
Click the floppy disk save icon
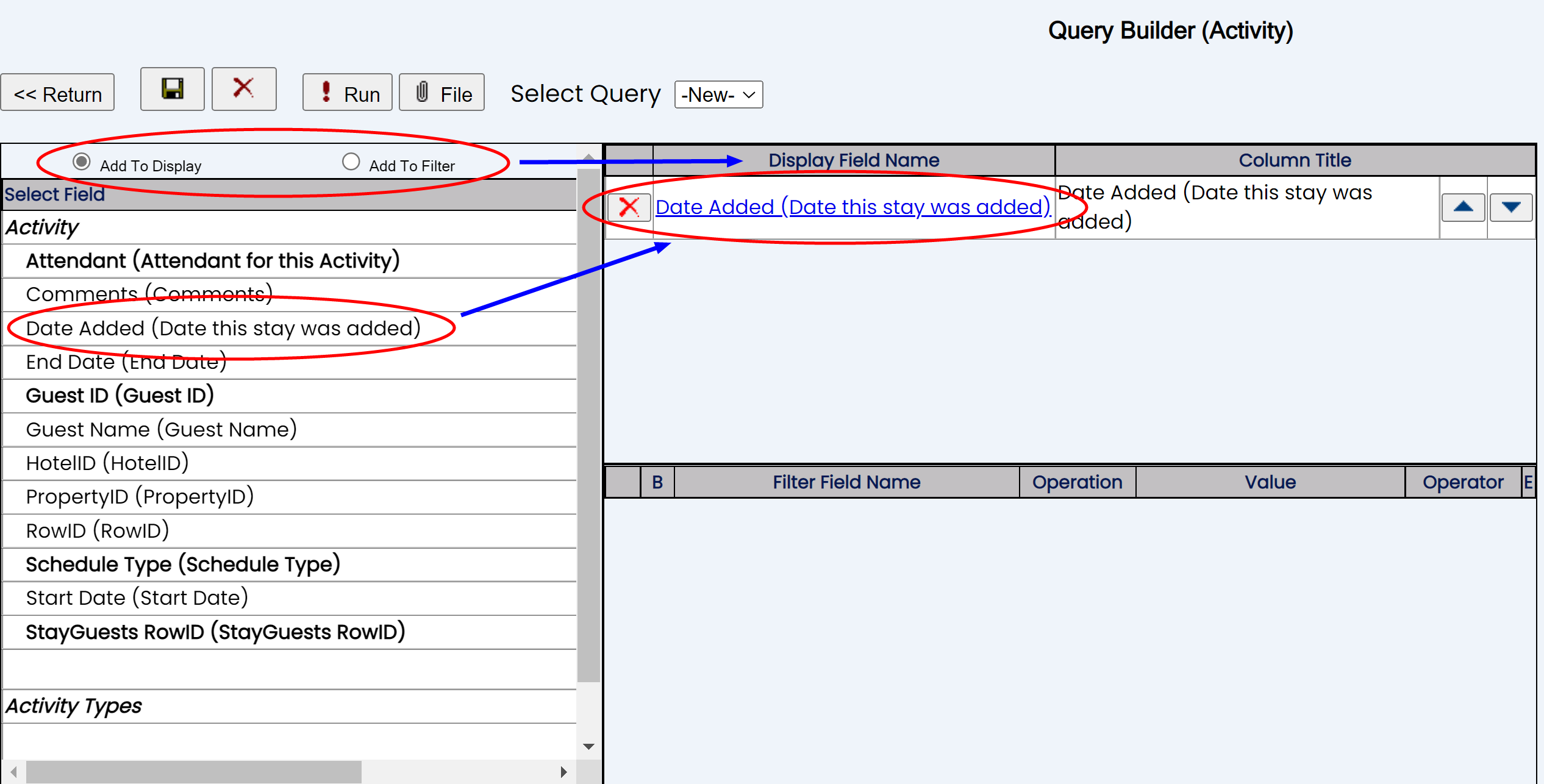(172, 89)
